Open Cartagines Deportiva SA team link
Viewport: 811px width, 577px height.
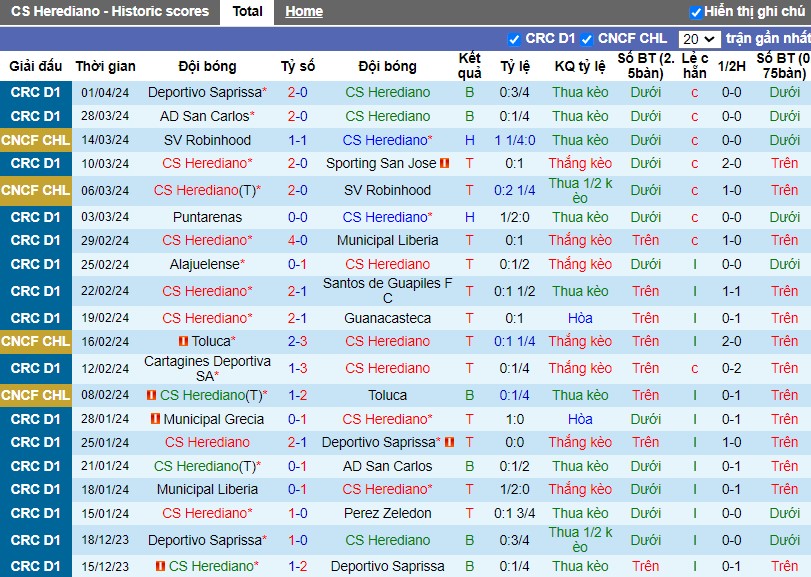tap(207, 368)
